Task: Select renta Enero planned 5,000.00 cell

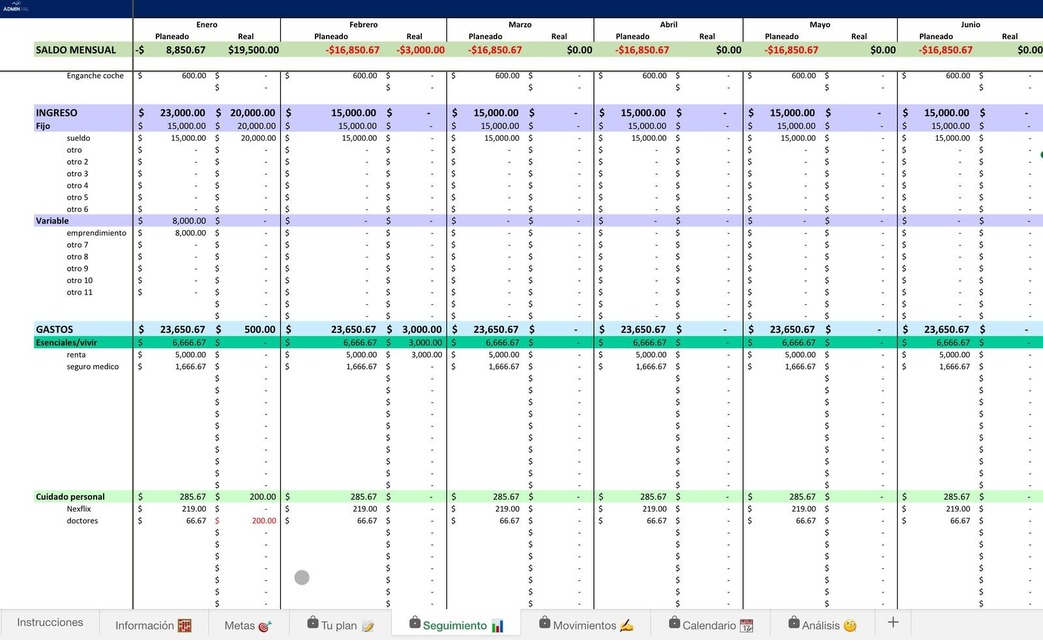Action: [x=190, y=355]
